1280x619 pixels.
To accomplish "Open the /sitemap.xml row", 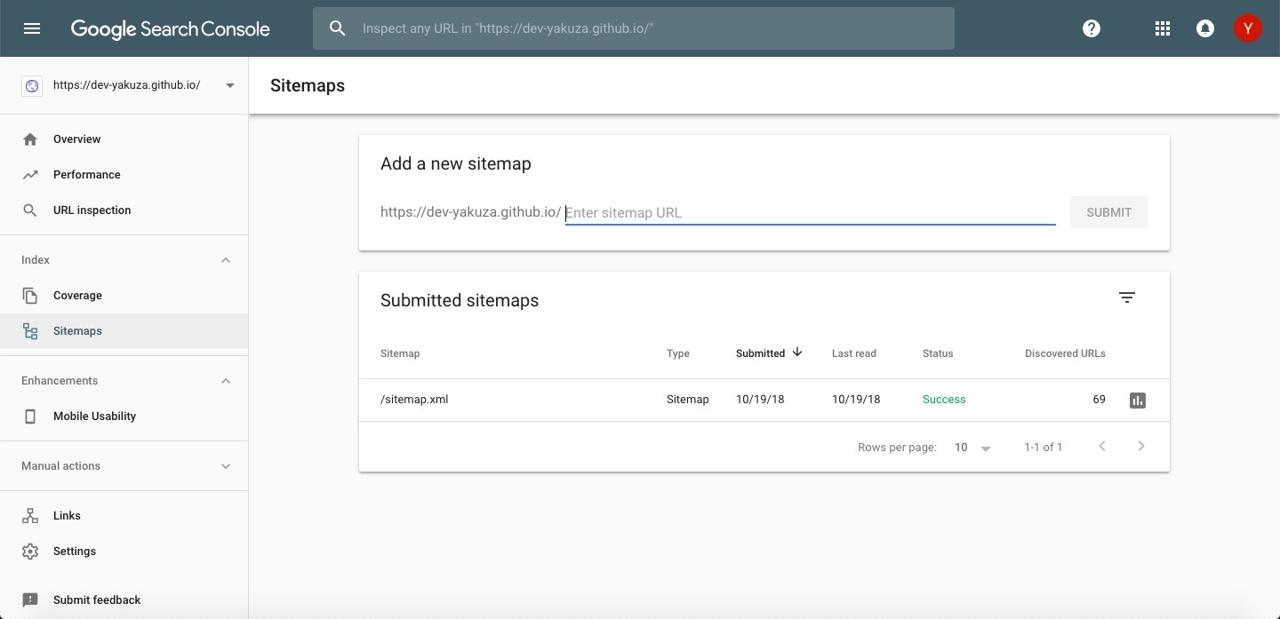I will coord(764,400).
